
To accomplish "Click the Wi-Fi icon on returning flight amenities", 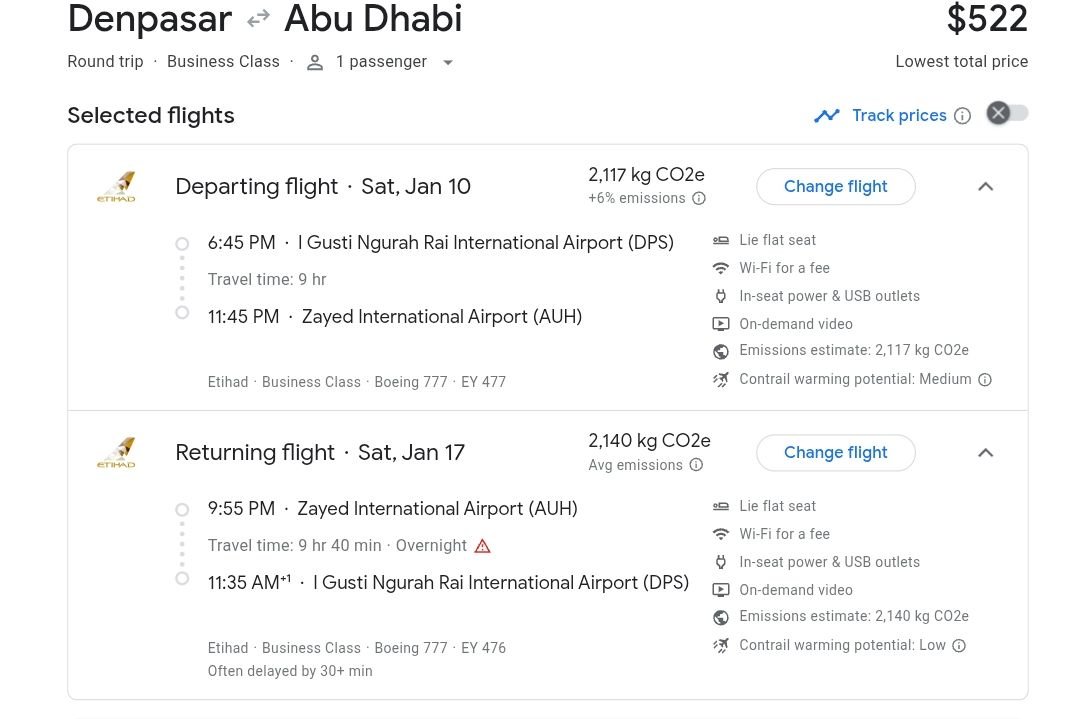I will click(x=720, y=534).
